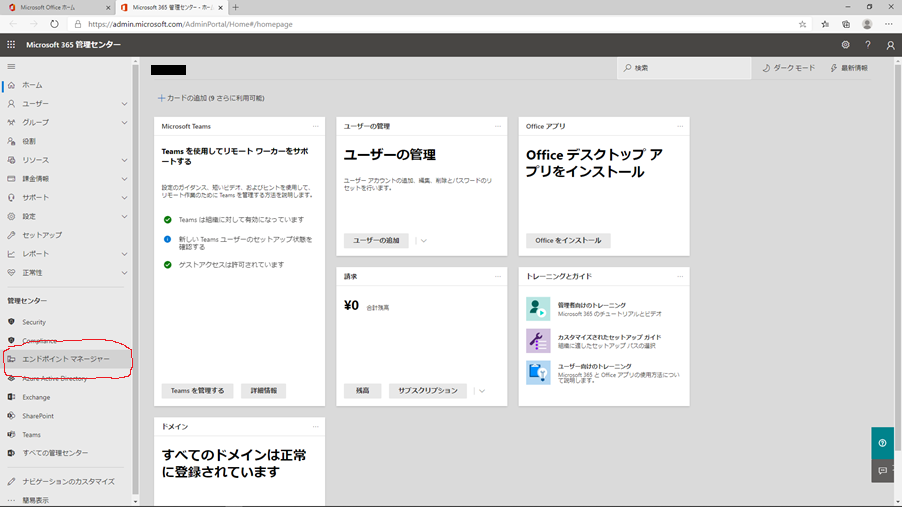
Task: Click the Security shield icon
Action: 11,322
